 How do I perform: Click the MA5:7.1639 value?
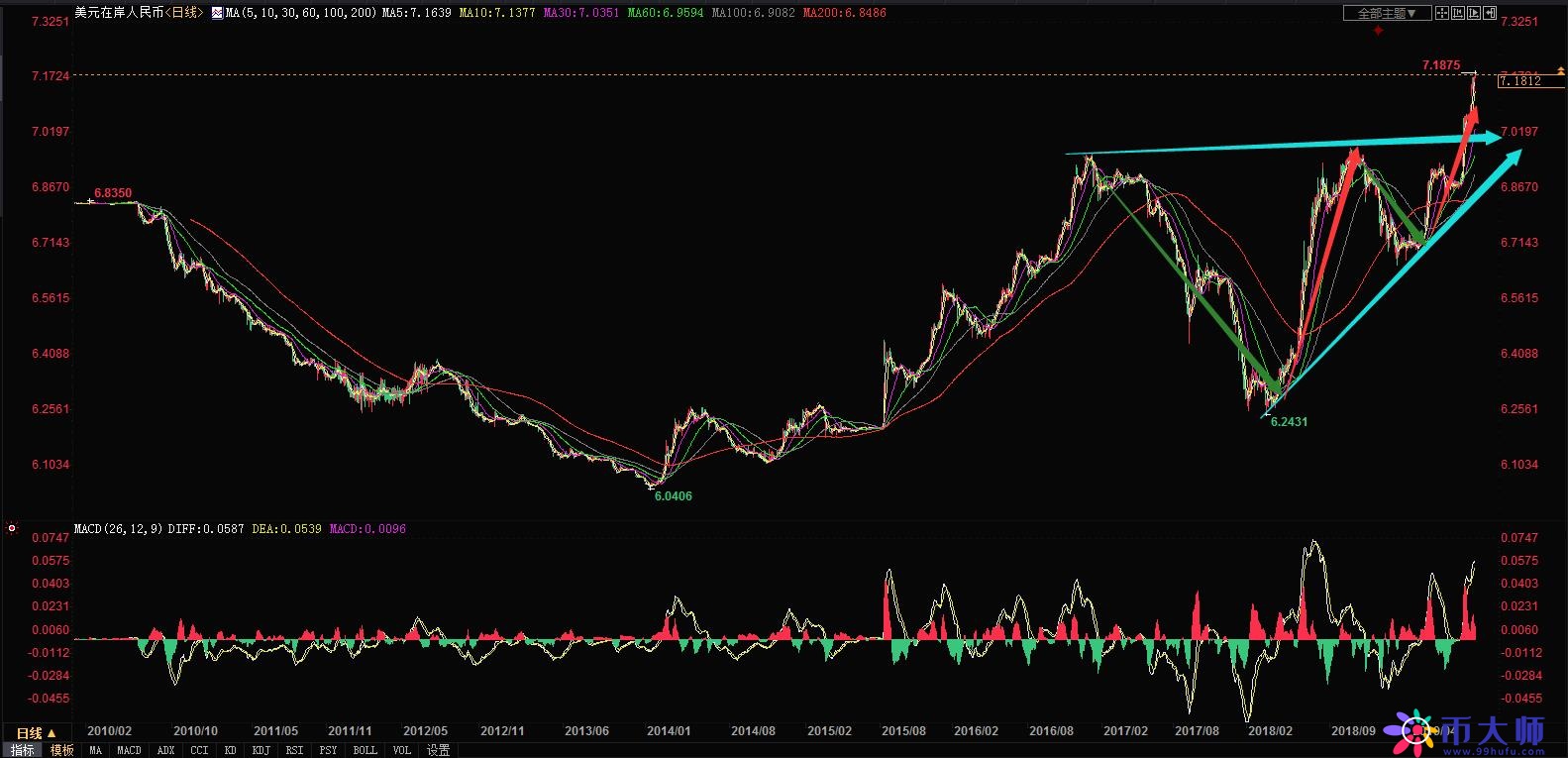[x=416, y=13]
